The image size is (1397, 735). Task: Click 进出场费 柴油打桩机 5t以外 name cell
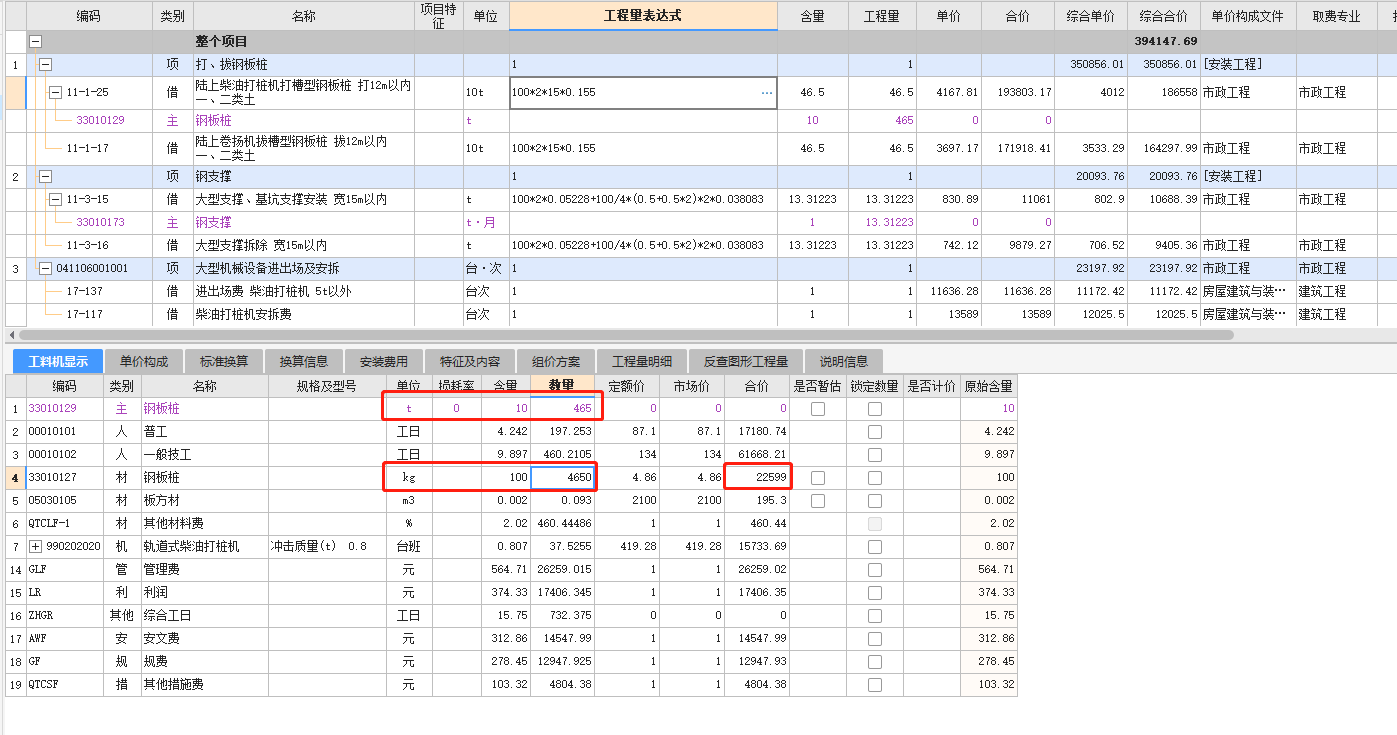(x=304, y=292)
